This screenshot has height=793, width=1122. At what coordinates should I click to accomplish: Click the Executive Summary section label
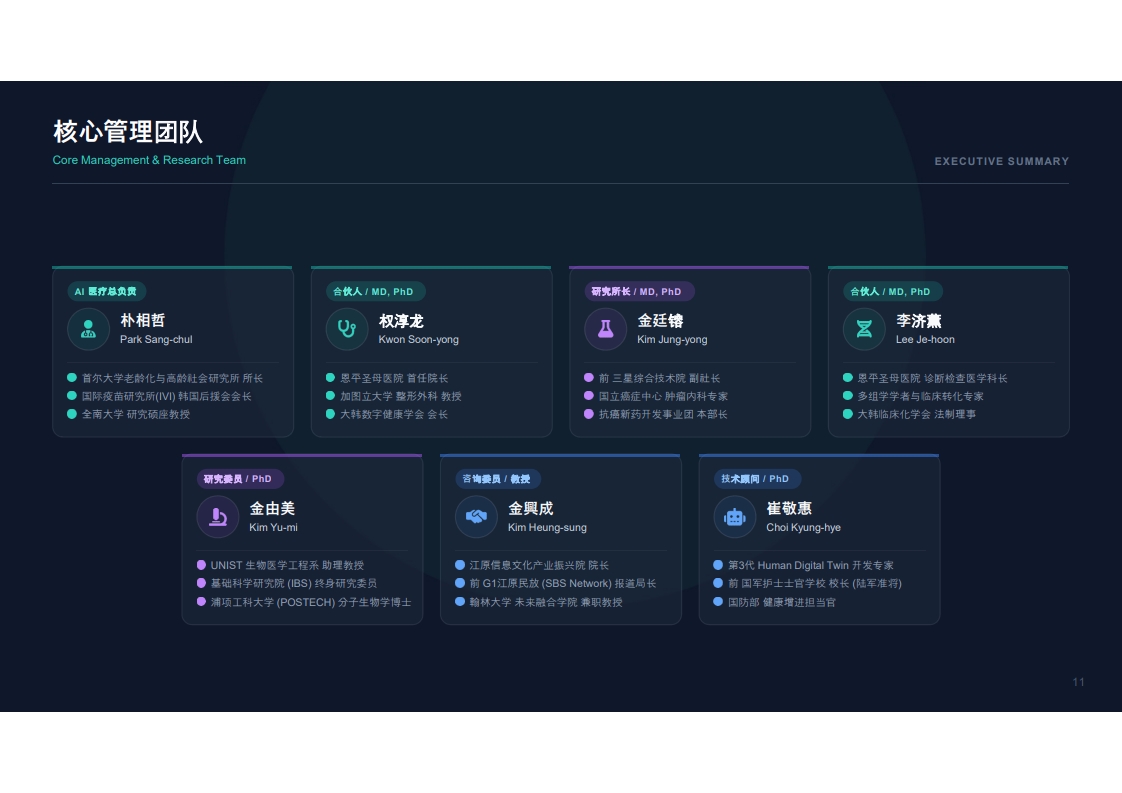pyautogui.click(x=1002, y=162)
